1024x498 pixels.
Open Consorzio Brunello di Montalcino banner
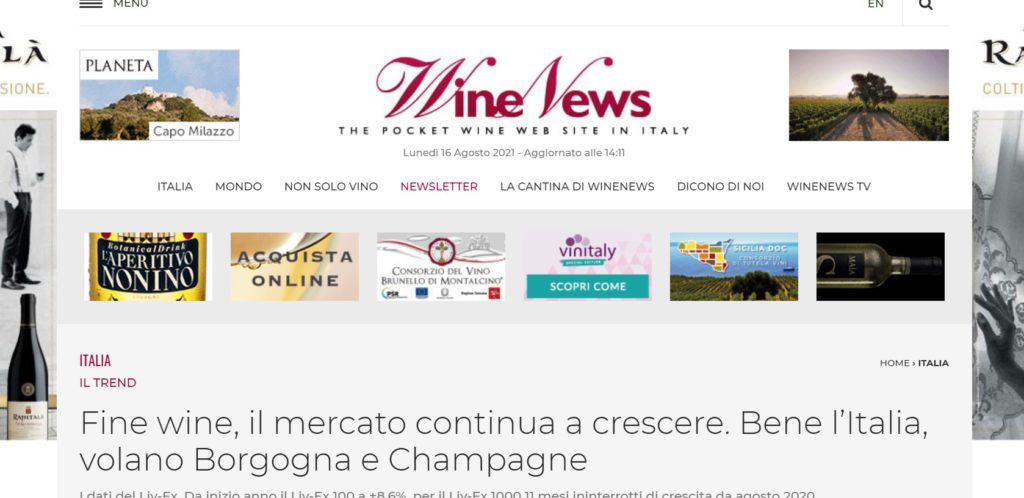click(x=441, y=266)
